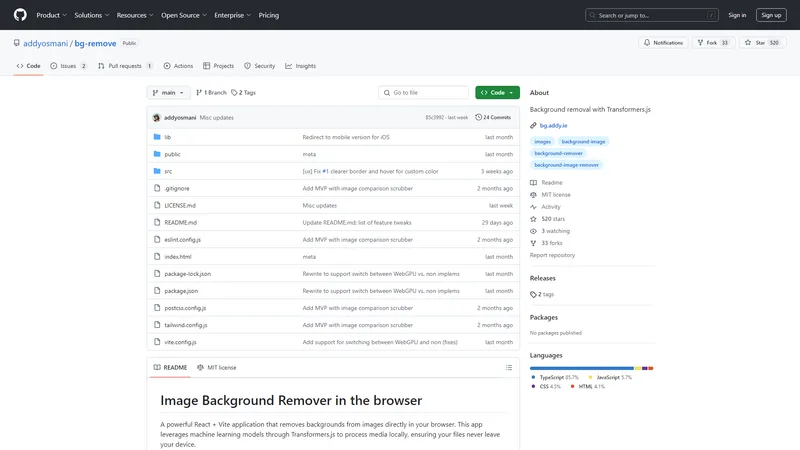Expand the Open Source dropdown
The width and height of the screenshot is (800, 450).
tap(184, 15)
